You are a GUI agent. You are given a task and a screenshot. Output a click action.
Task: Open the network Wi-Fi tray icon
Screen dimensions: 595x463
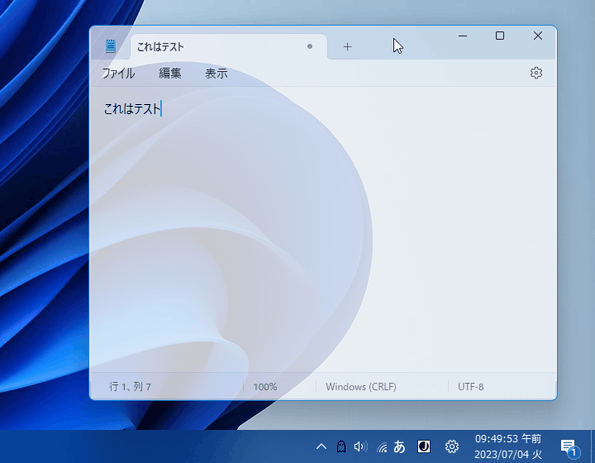pyautogui.click(x=382, y=447)
